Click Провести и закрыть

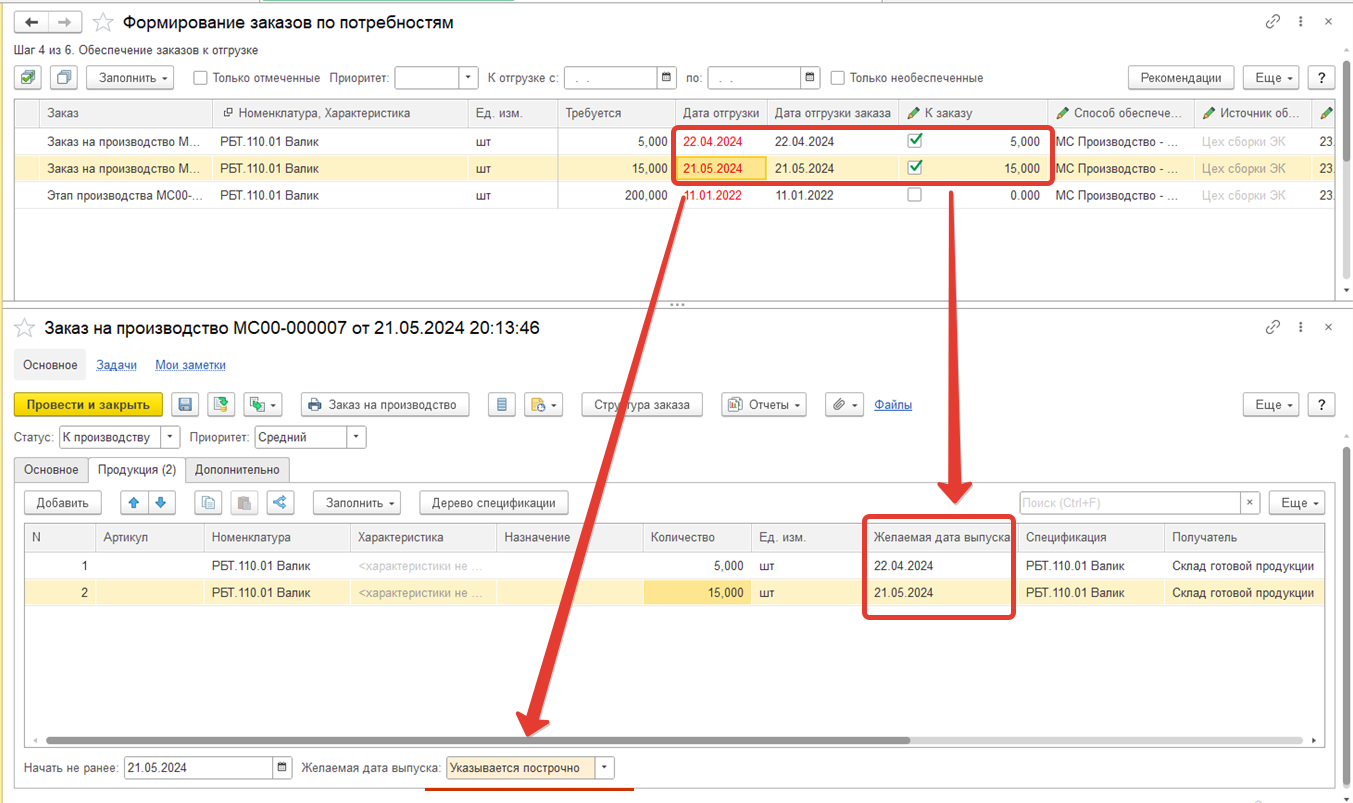point(88,405)
